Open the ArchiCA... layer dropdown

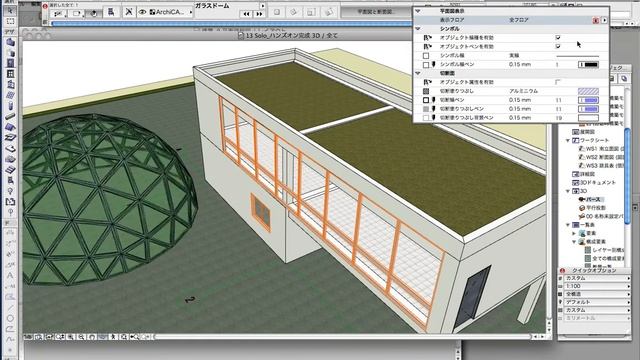point(171,12)
